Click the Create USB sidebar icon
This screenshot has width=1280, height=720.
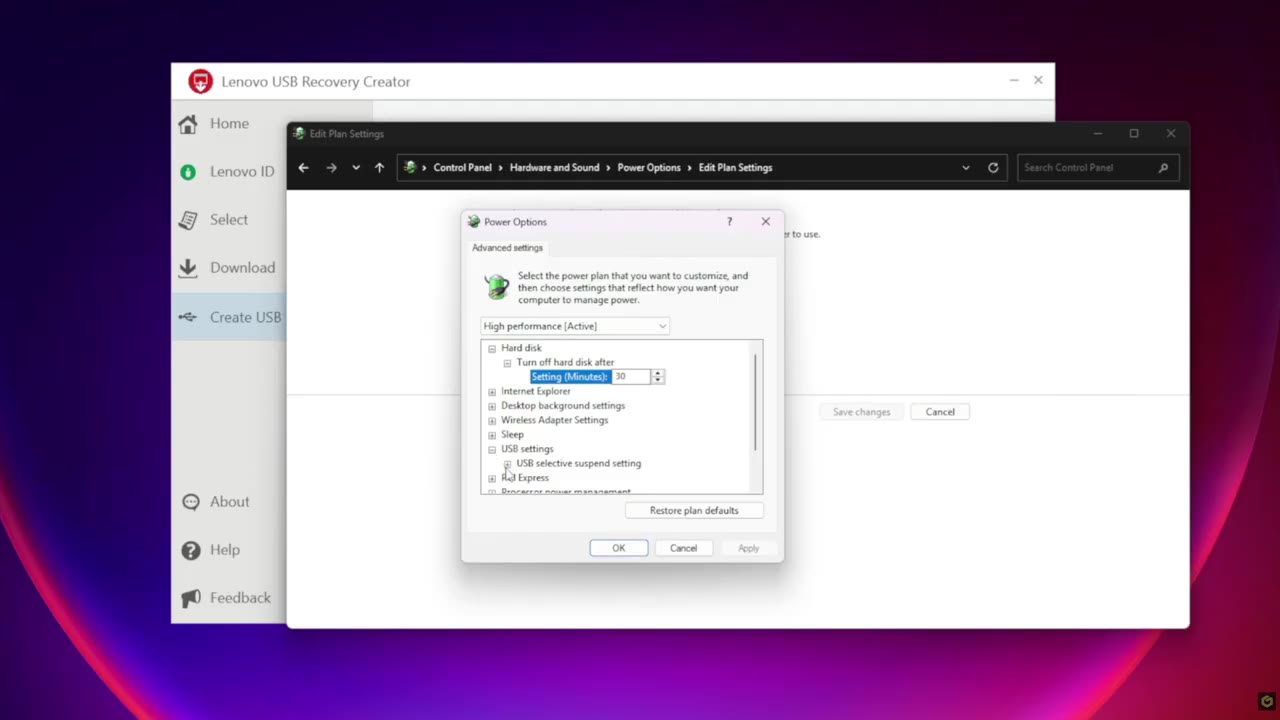tap(188, 317)
